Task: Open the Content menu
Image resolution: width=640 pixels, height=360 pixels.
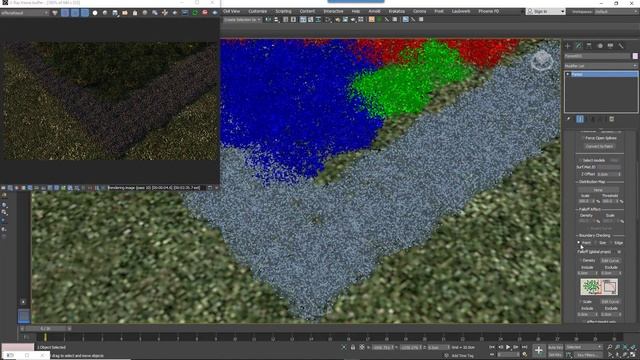Action: (307, 11)
